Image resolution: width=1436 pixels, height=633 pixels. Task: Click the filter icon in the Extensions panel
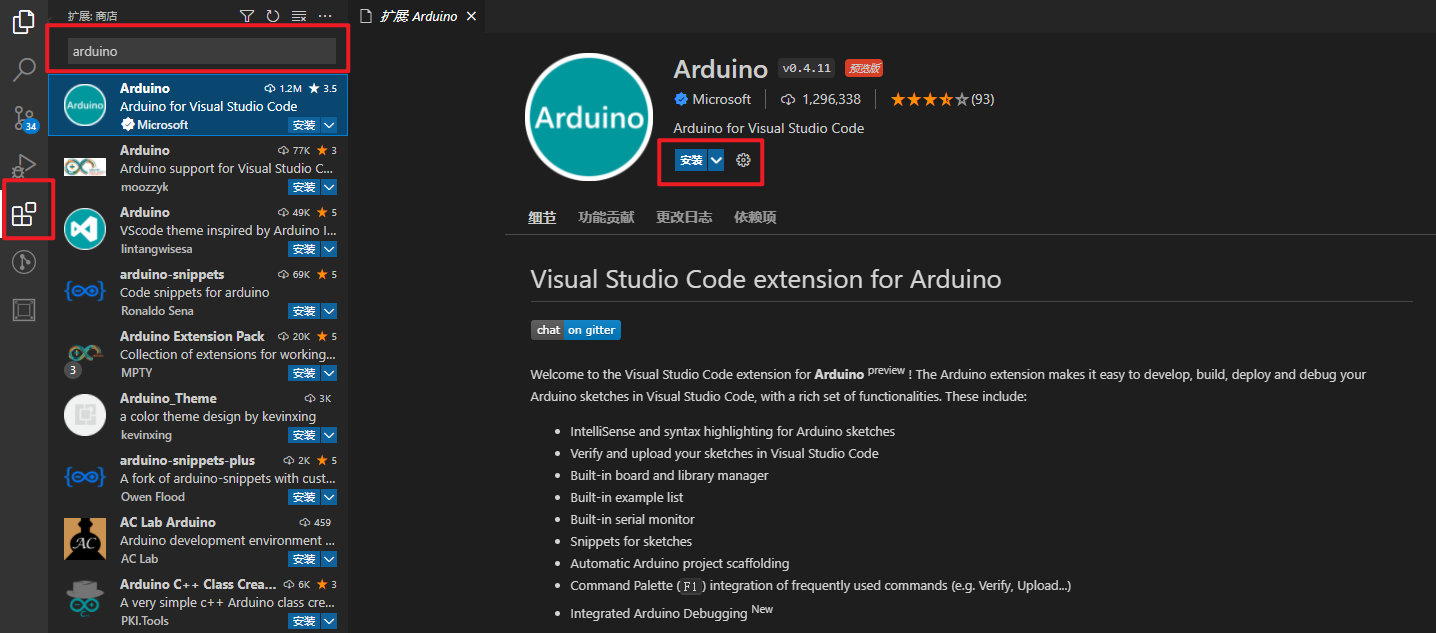[246, 16]
